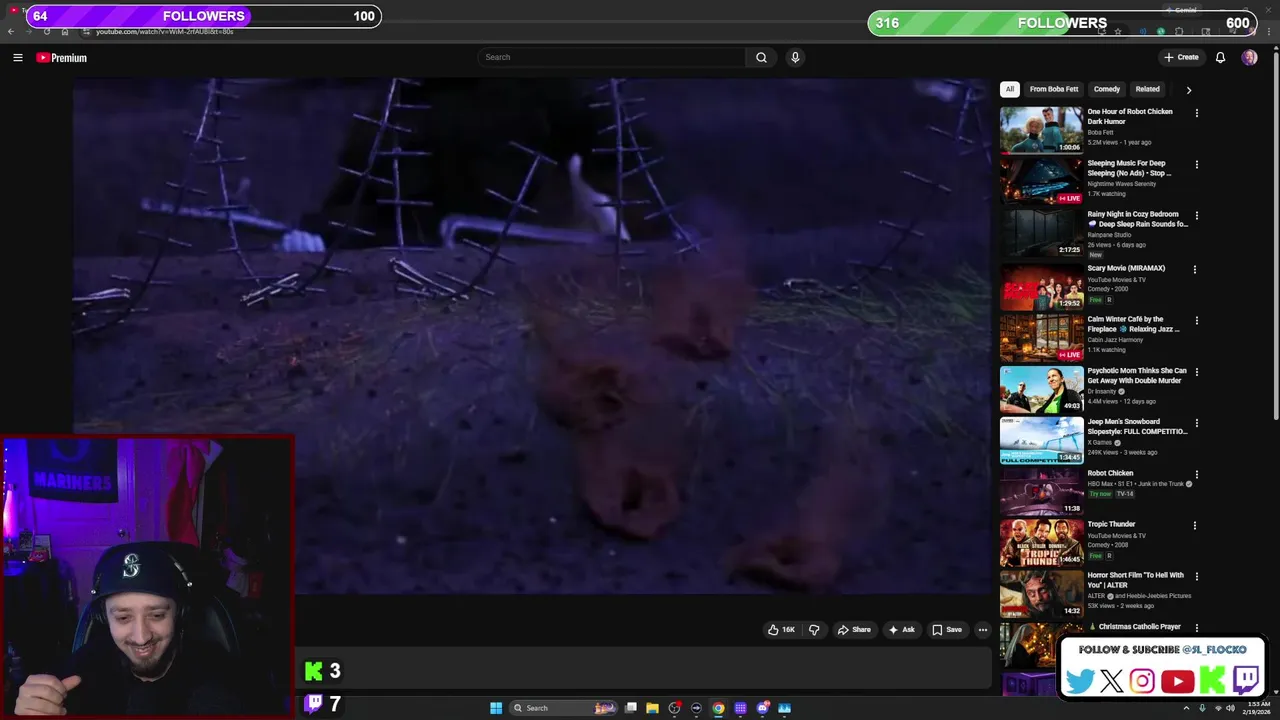
Task: Like the video with thumbs up
Action: tap(781, 630)
